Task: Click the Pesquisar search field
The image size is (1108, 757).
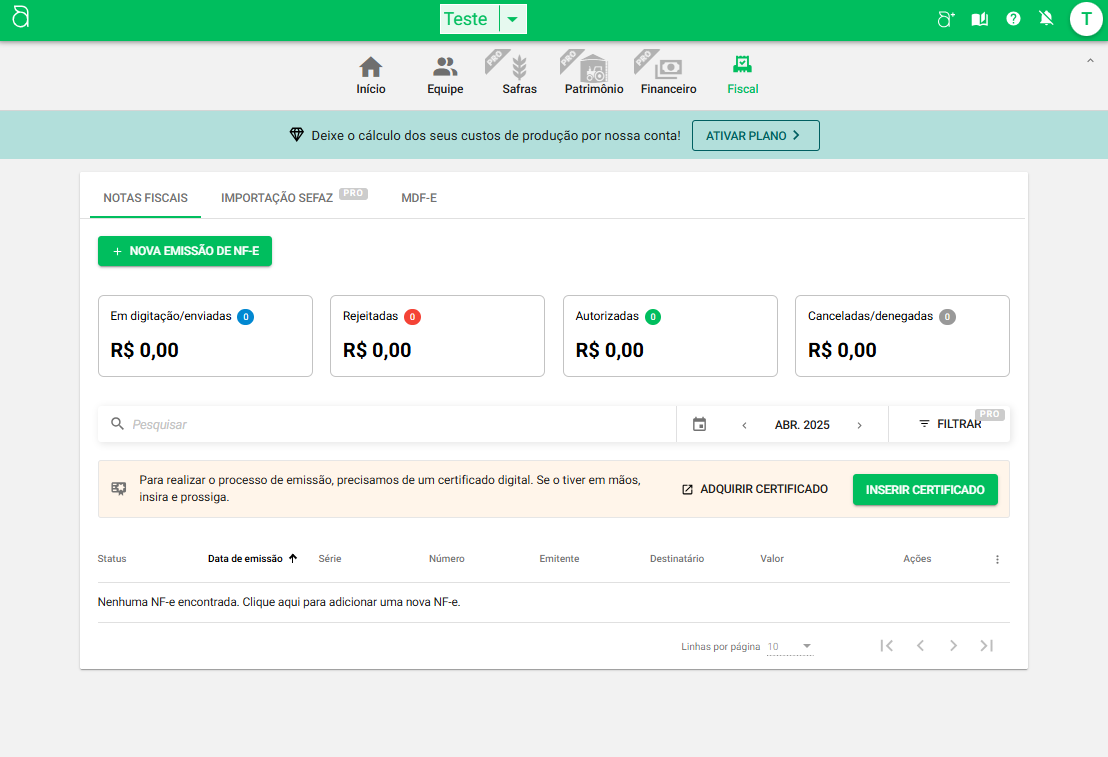Action: tap(400, 425)
